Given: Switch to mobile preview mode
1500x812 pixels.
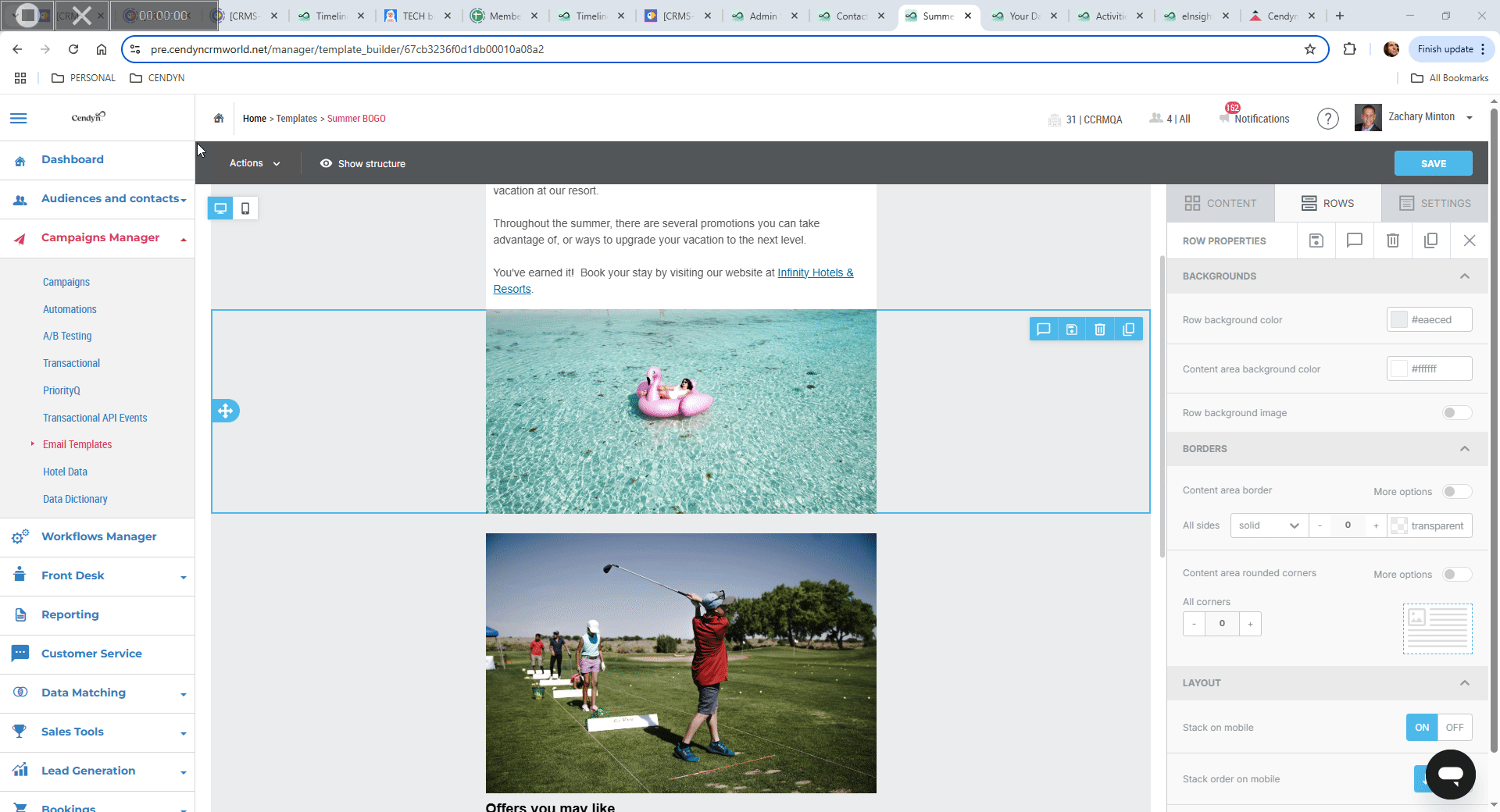Looking at the screenshot, I should [x=245, y=208].
